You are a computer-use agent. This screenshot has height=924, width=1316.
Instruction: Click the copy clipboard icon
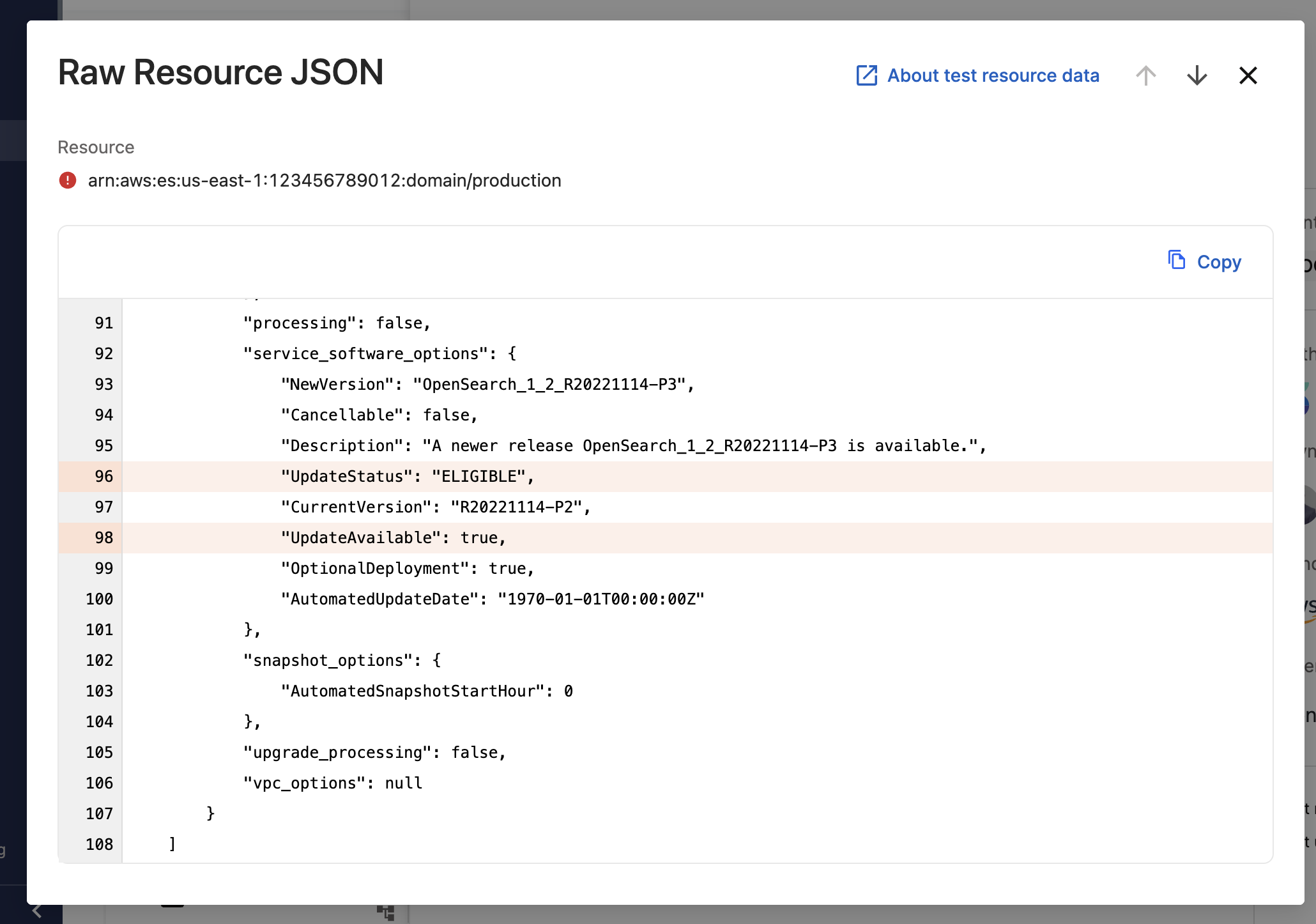click(1176, 261)
